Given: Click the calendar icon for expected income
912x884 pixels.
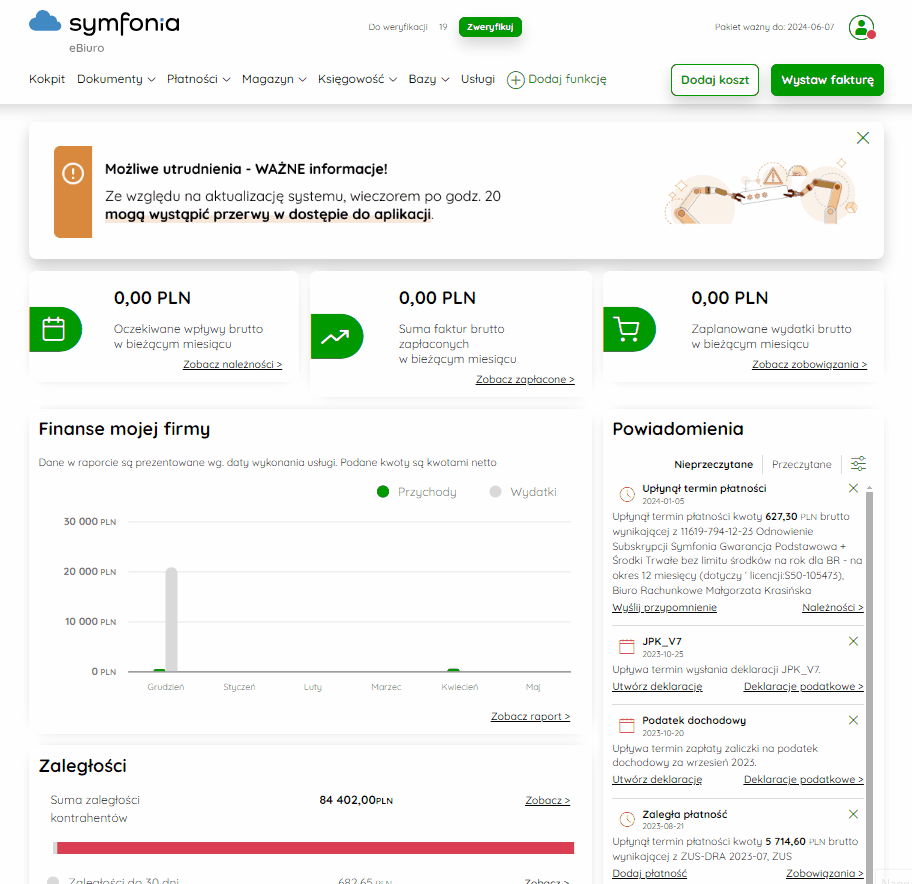Looking at the screenshot, I should 54,329.
